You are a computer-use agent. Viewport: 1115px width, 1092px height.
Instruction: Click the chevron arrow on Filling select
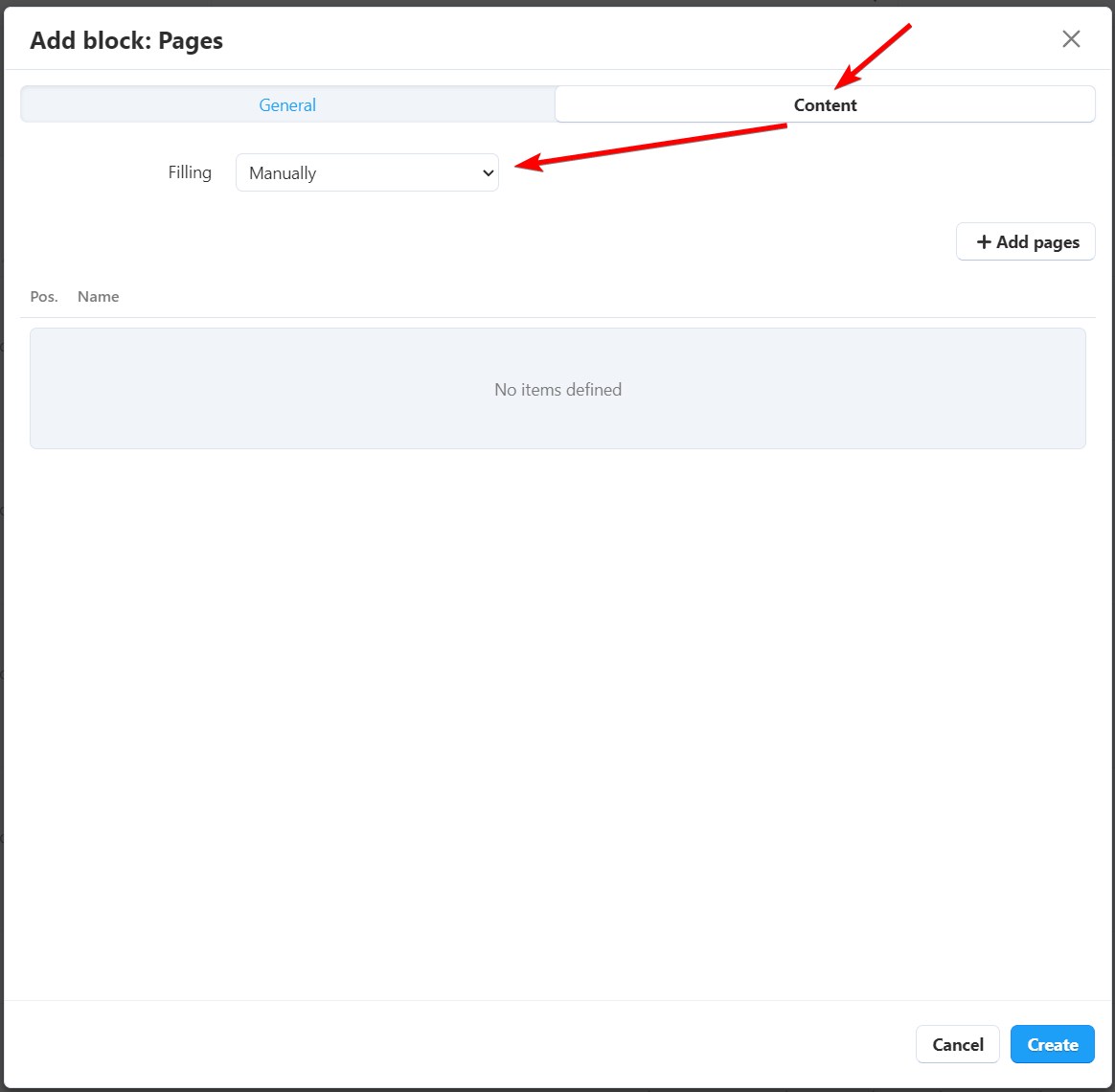tap(488, 173)
